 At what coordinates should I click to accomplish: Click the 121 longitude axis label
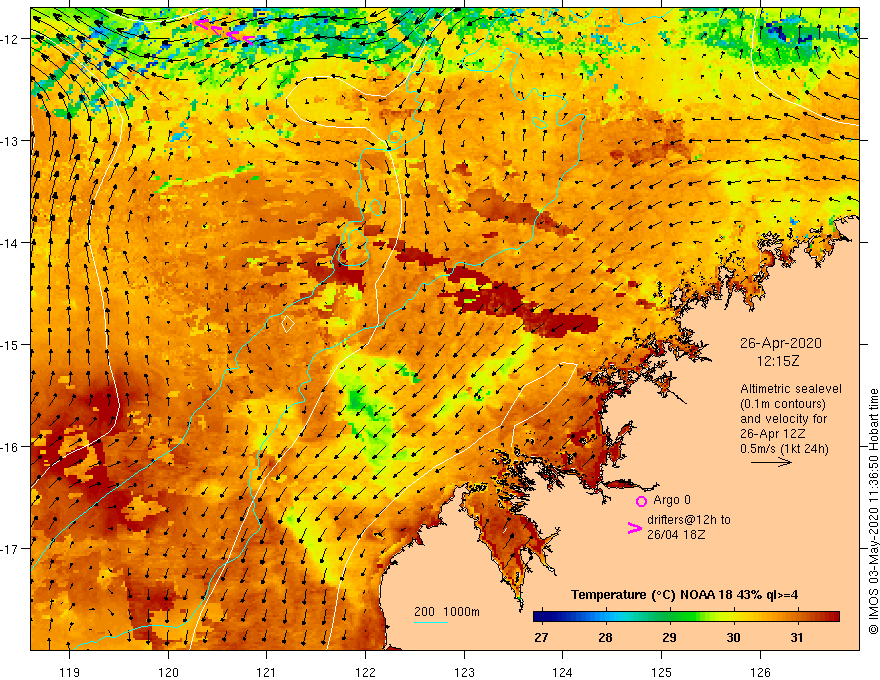[267, 672]
